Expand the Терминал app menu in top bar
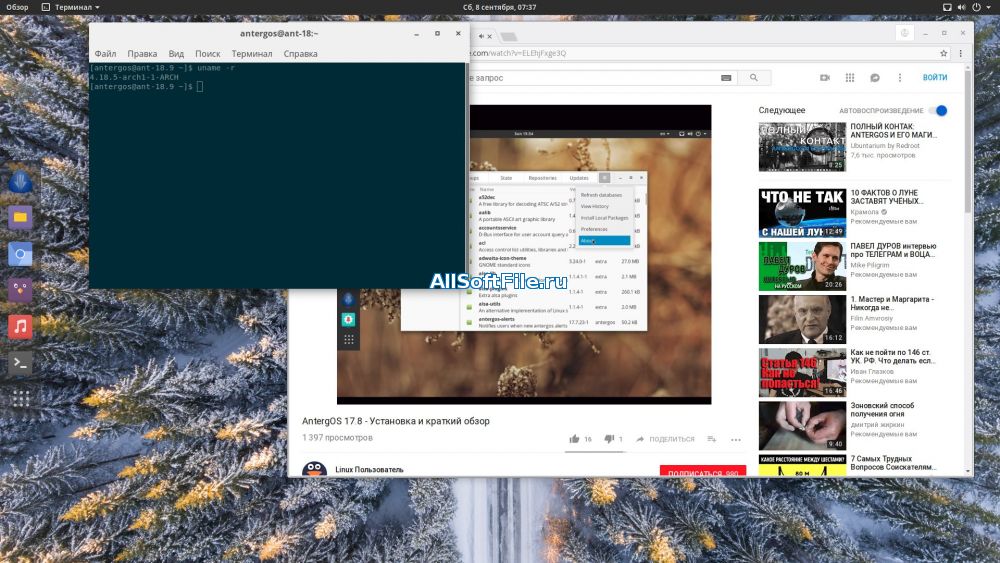 pyautogui.click(x=70, y=7)
